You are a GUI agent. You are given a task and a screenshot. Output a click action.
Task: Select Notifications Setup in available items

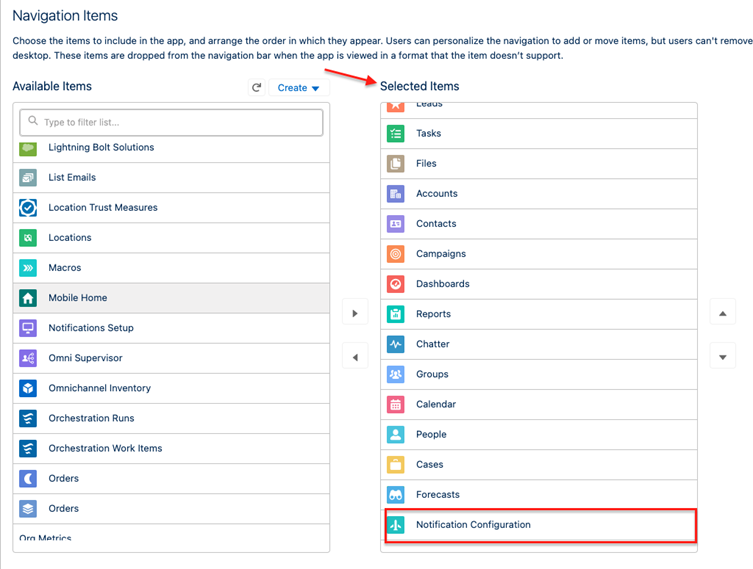click(171, 328)
